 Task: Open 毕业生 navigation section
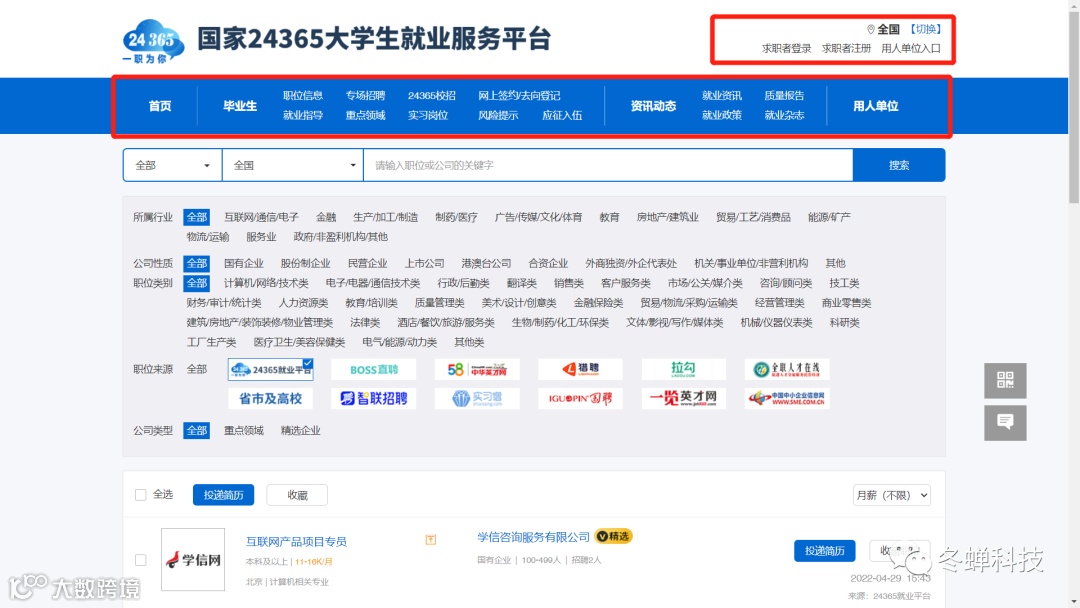point(240,106)
